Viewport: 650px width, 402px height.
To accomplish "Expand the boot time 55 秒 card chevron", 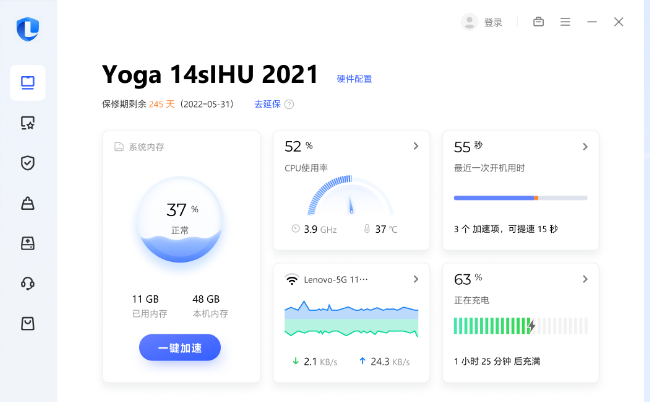I will tap(585, 147).
